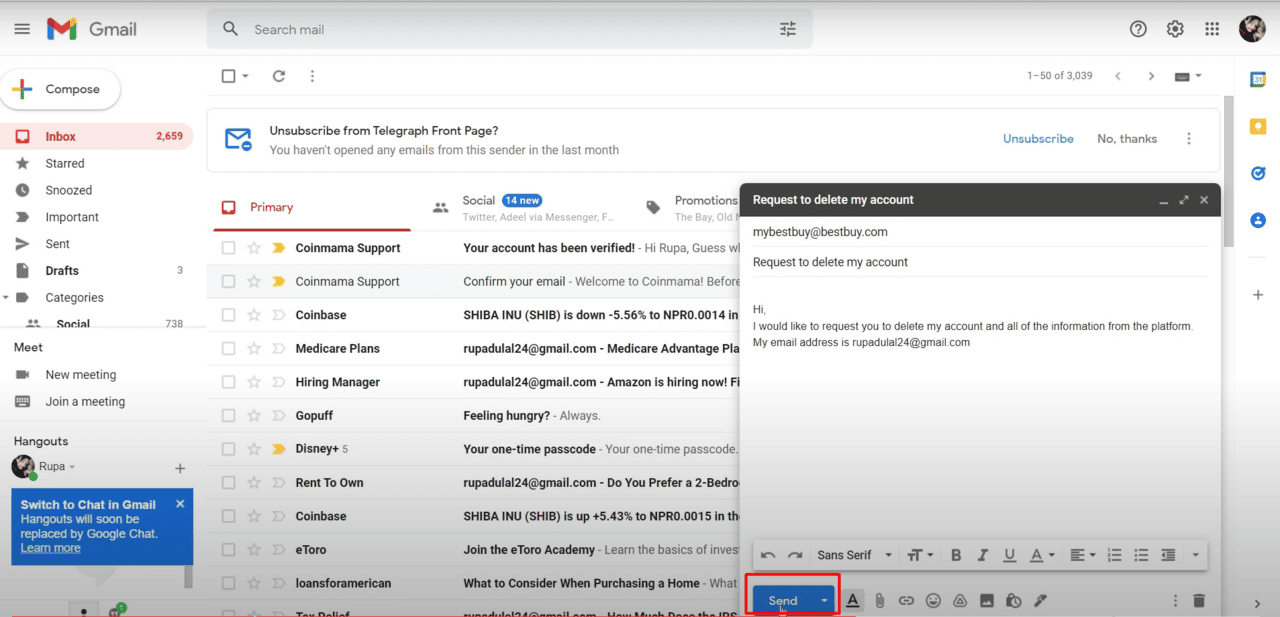Open the text color dropdown
Image resolution: width=1280 pixels, height=617 pixels.
click(1042, 555)
